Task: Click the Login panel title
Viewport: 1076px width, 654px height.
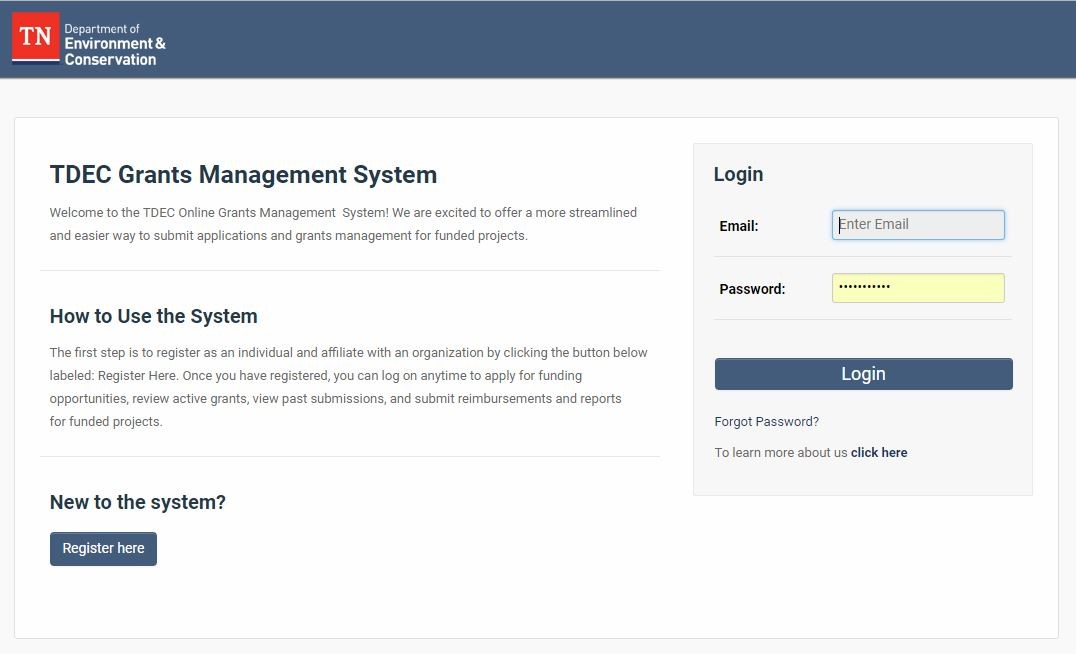Action: (x=738, y=174)
